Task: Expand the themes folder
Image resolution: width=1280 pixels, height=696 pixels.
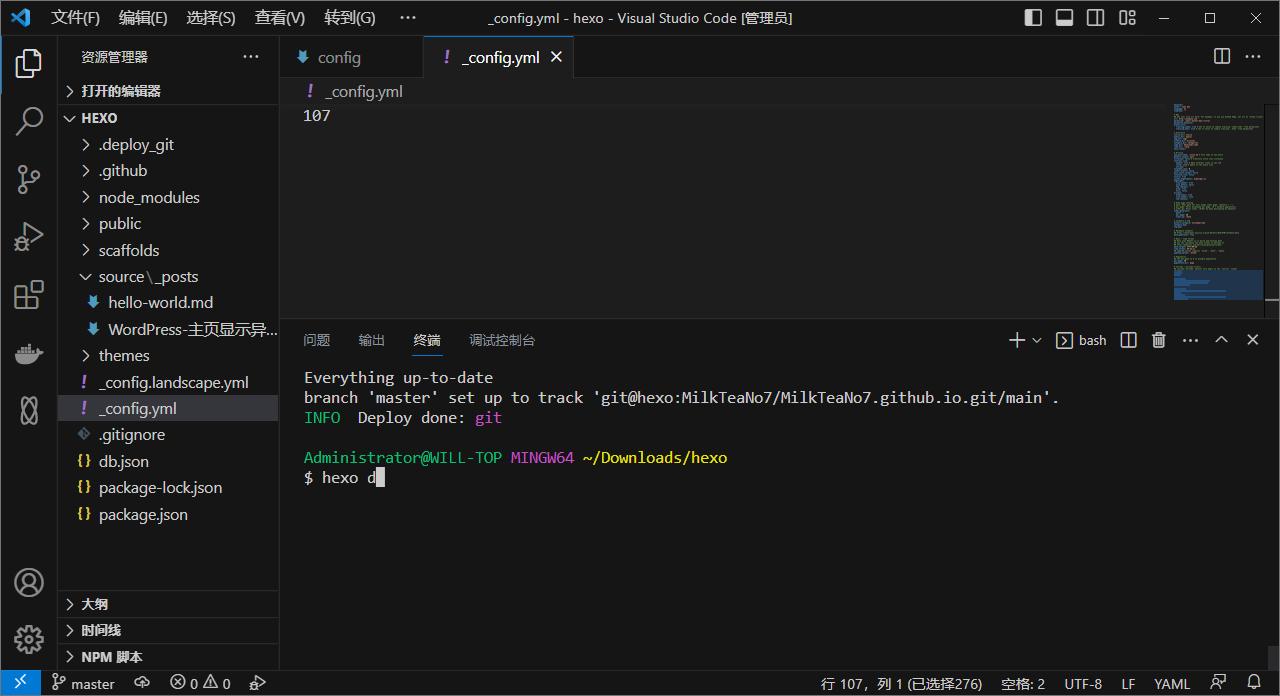Action: (x=168, y=355)
